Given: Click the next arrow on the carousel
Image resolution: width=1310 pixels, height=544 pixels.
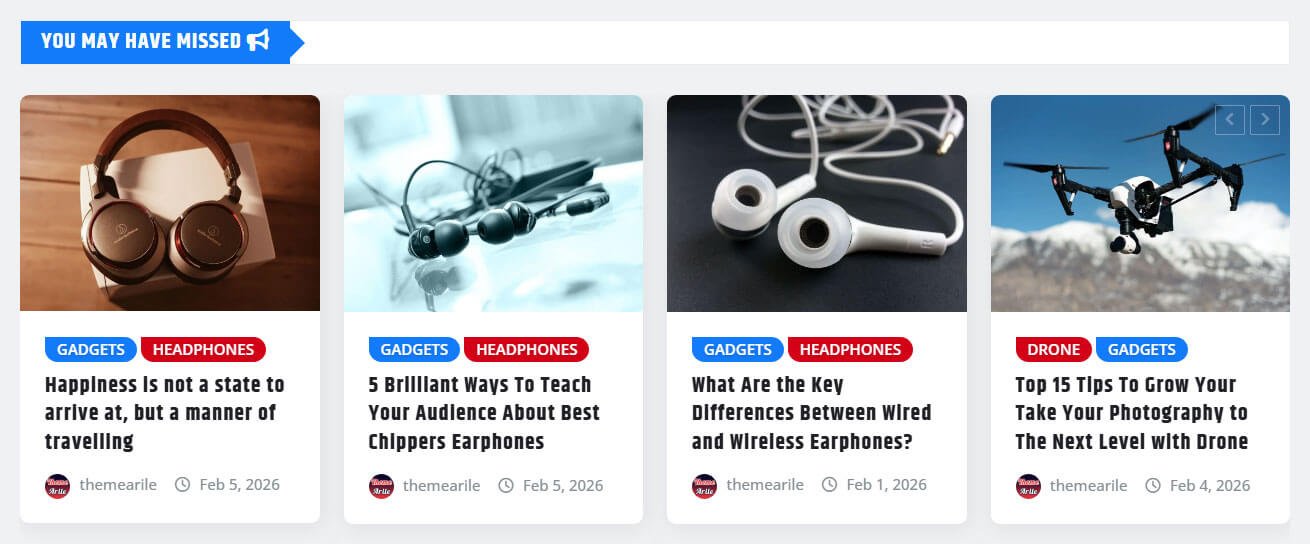Looking at the screenshot, I should tap(1265, 120).
